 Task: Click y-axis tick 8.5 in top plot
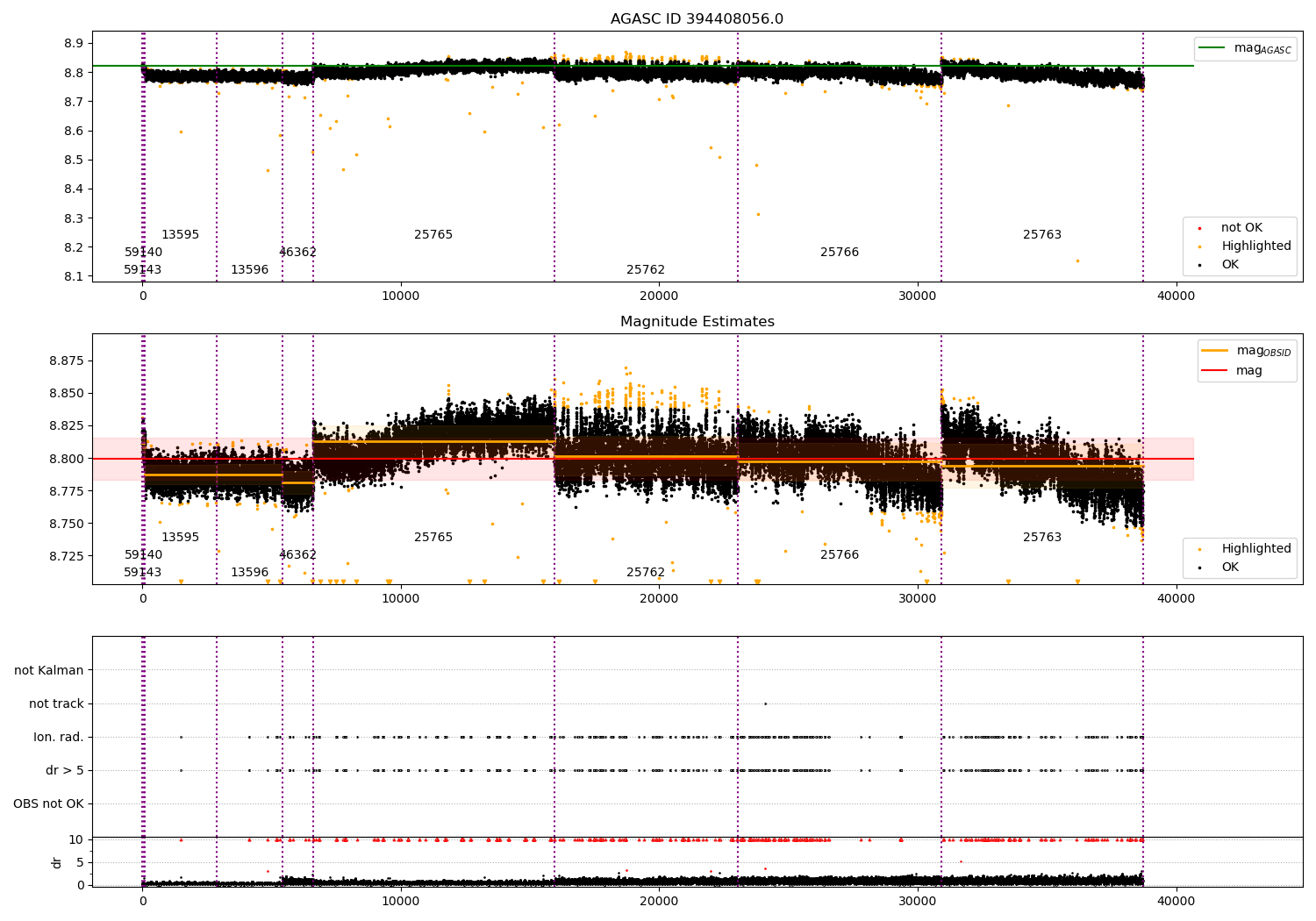[75, 161]
